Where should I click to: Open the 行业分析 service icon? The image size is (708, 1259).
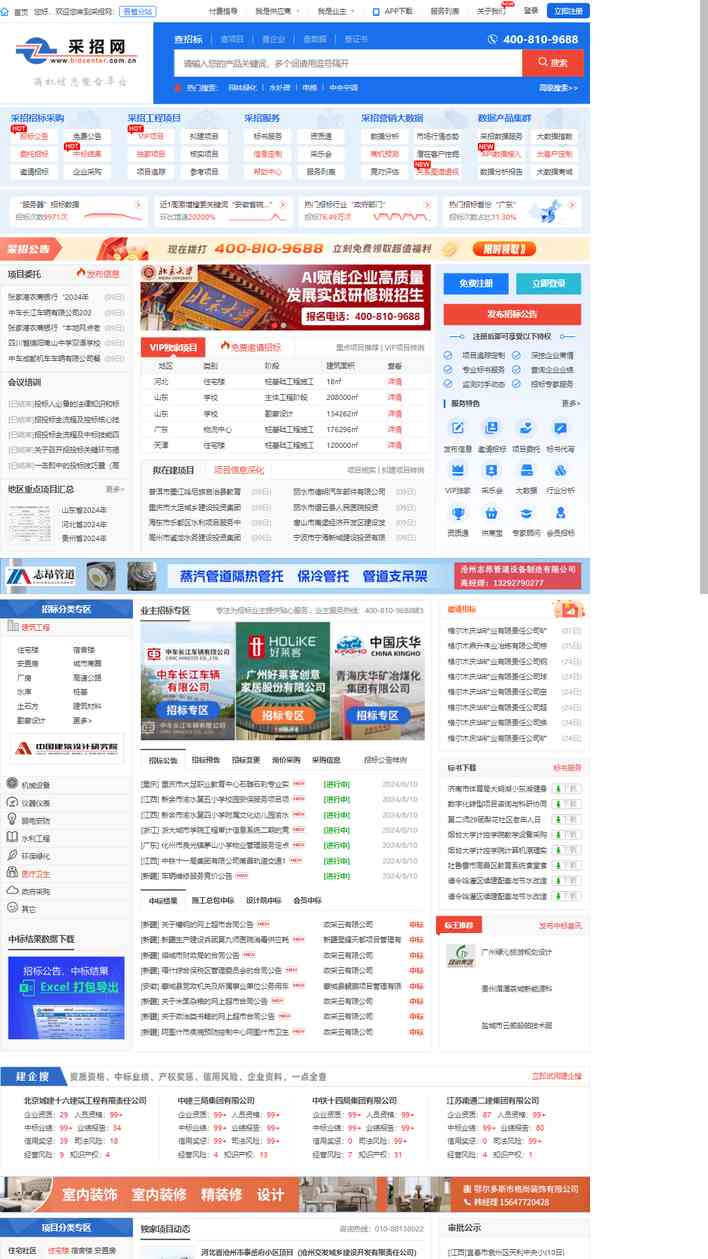pos(560,470)
